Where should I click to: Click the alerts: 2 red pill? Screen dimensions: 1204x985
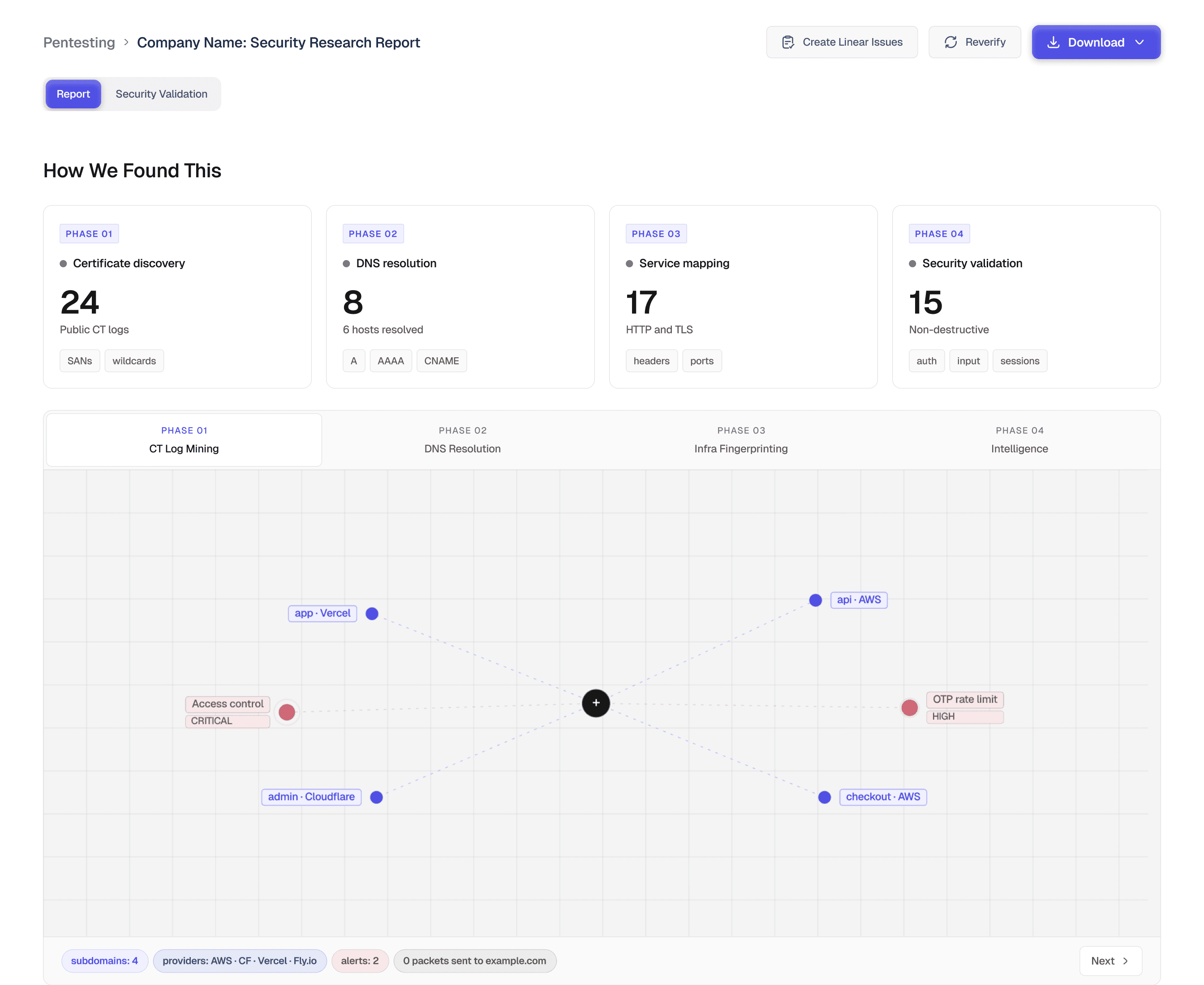[360, 961]
